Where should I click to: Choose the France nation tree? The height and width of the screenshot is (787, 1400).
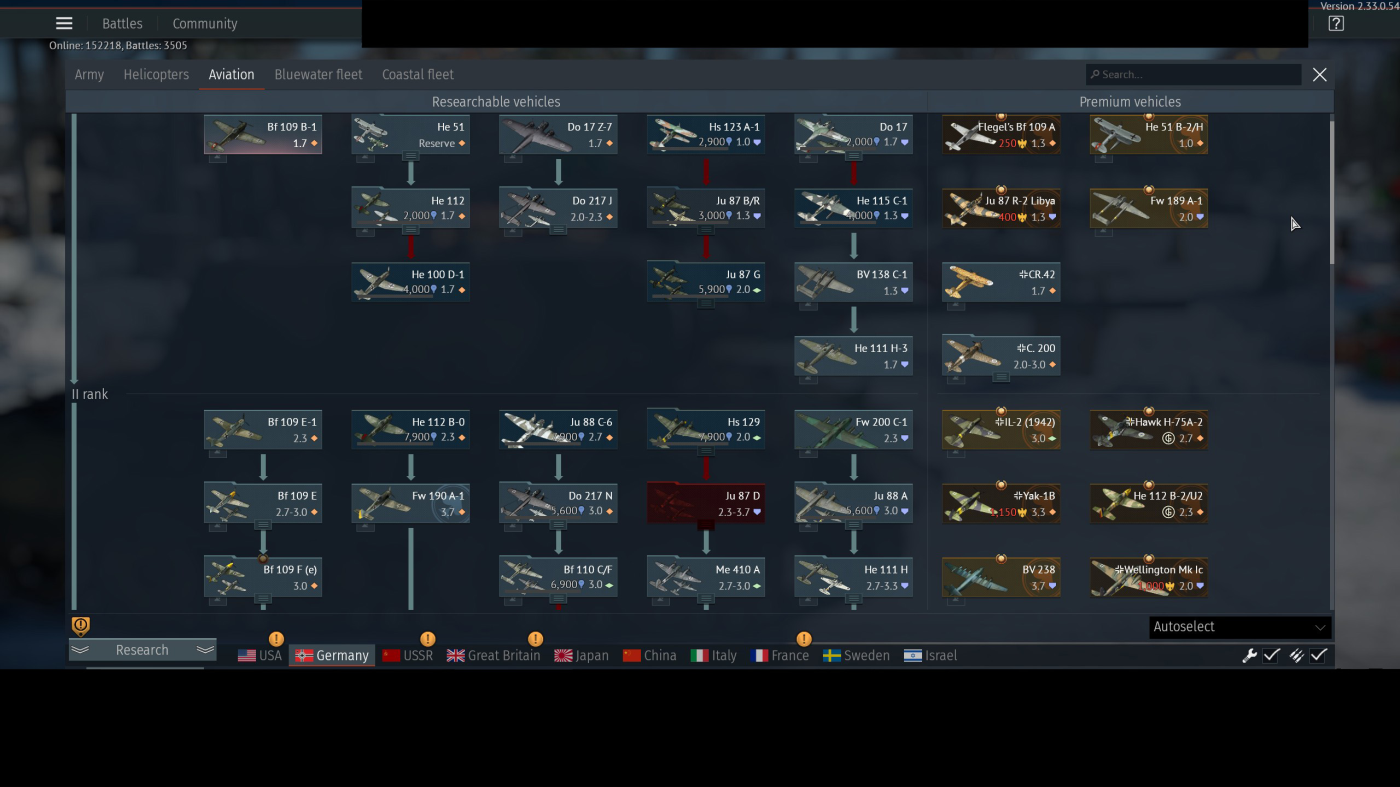[x=780, y=655]
